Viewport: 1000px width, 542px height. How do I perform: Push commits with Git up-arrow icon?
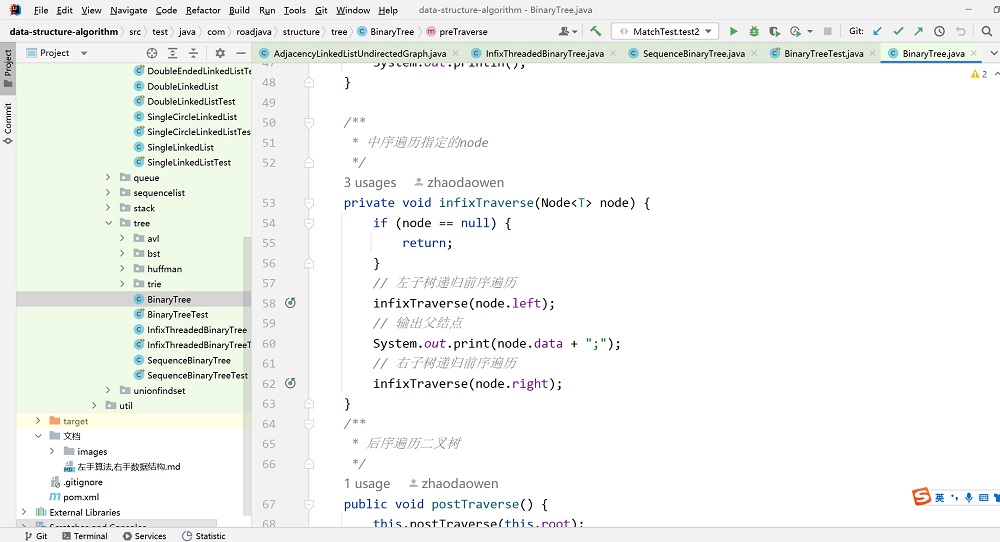click(918, 31)
